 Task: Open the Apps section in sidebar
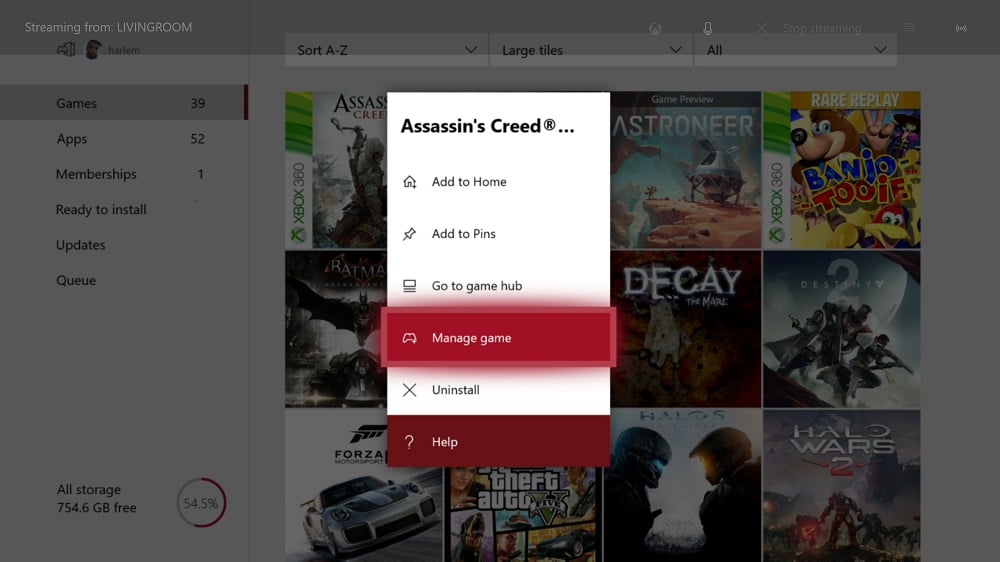(x=72, y=139)
